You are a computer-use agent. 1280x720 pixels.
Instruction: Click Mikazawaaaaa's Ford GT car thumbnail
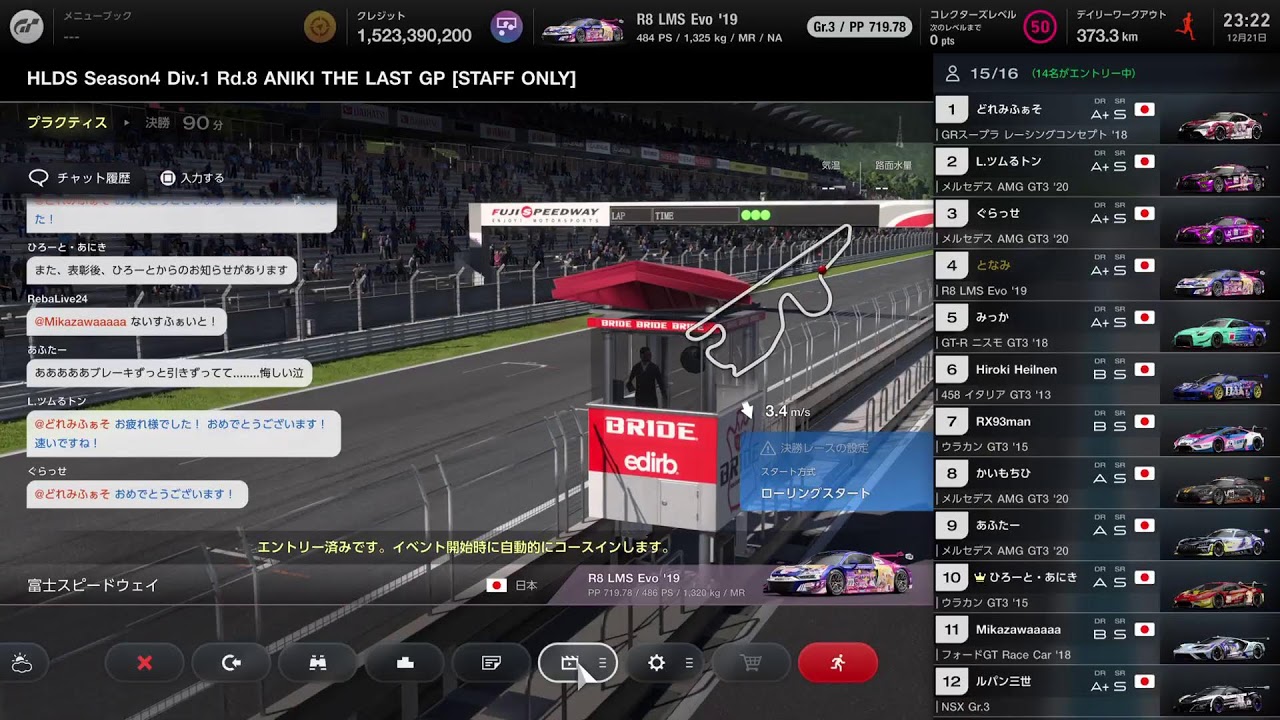pyautogui.click(x=1219, y=644)
